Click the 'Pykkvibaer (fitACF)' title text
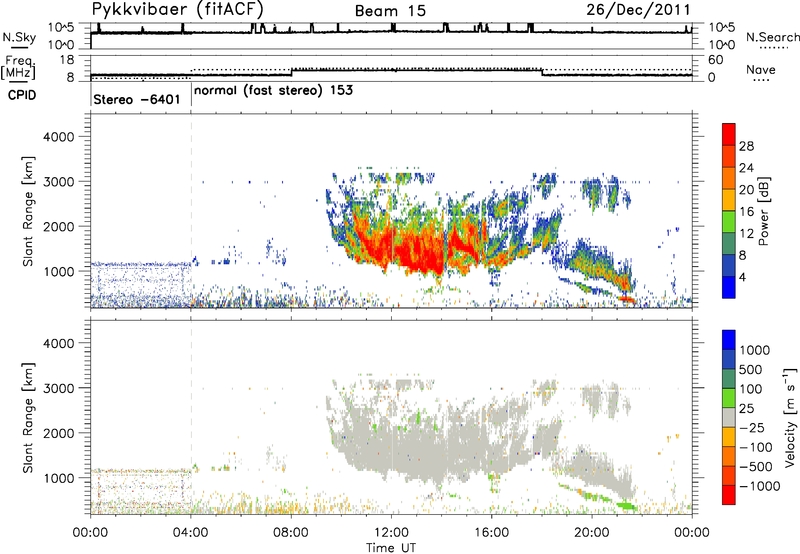This screenshot has width=800, height=554. pos(177,9)
